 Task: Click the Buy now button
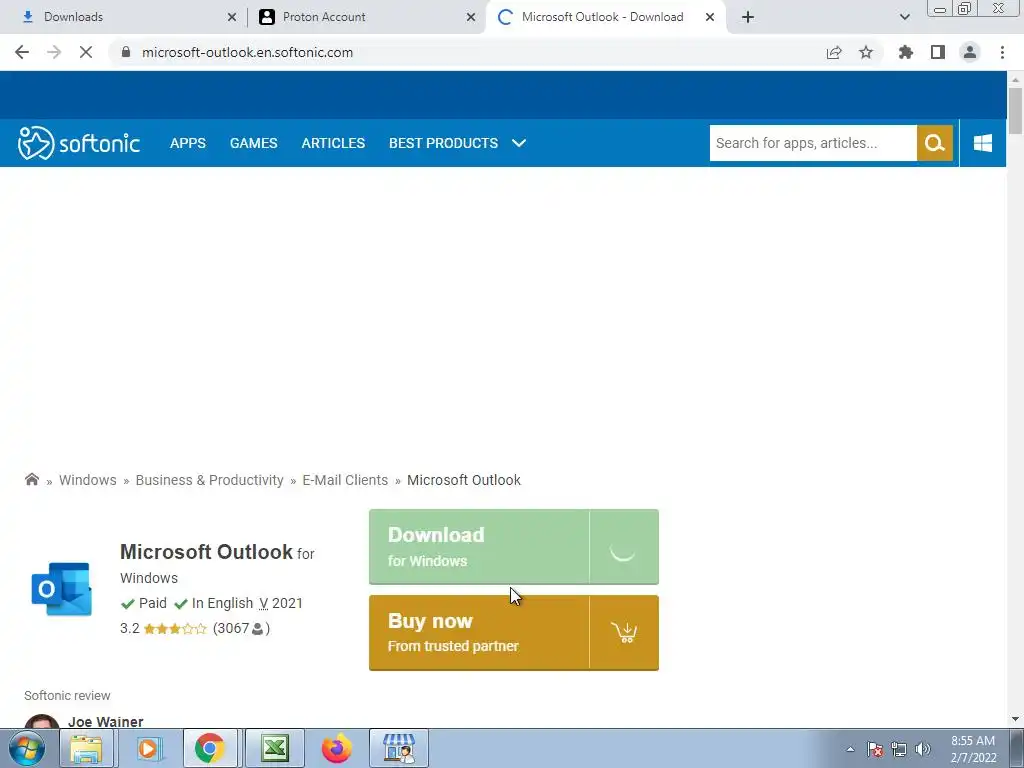tap(513, 632)
